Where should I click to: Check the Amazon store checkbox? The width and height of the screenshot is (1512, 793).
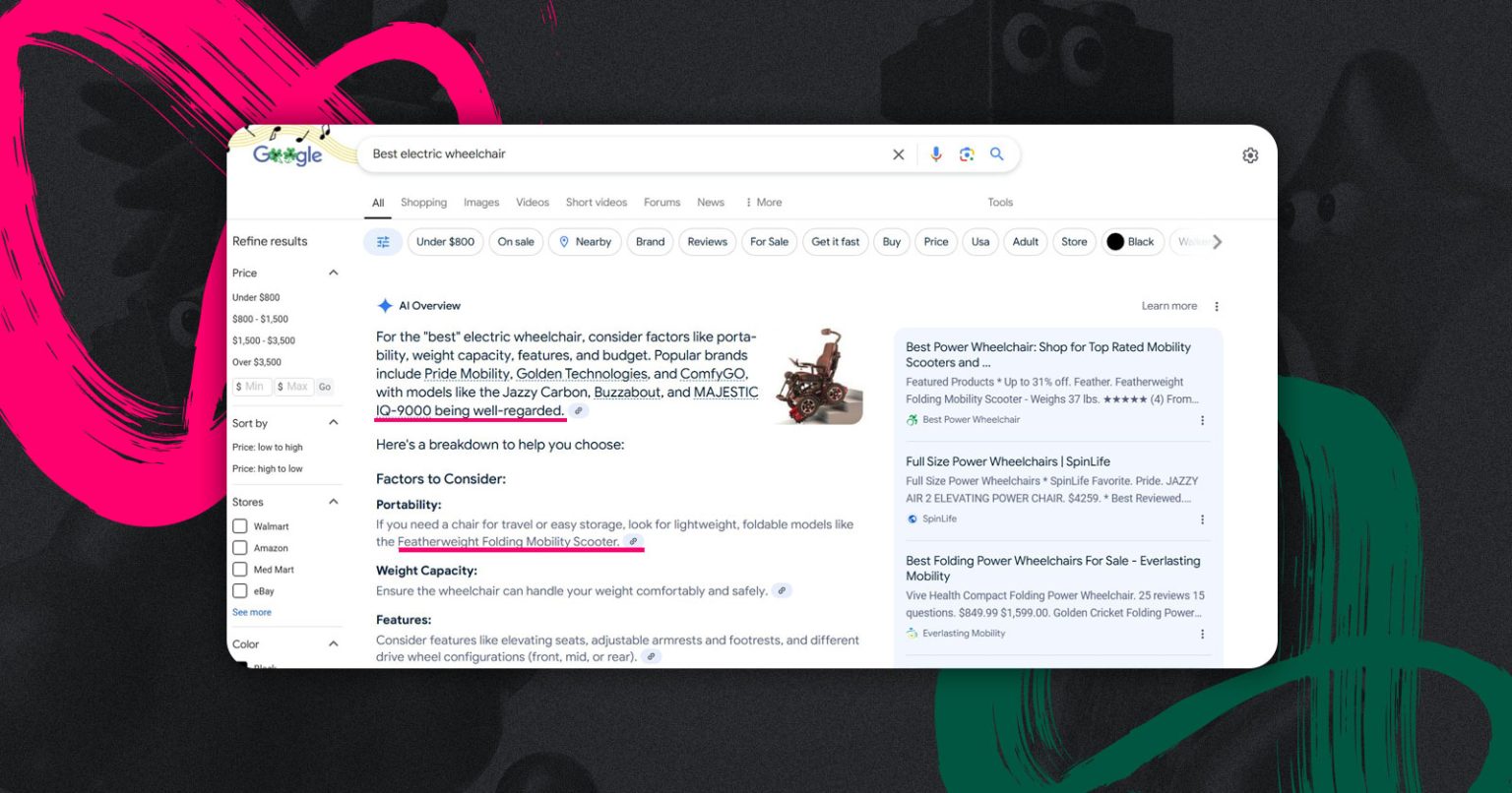click(240, 548)
